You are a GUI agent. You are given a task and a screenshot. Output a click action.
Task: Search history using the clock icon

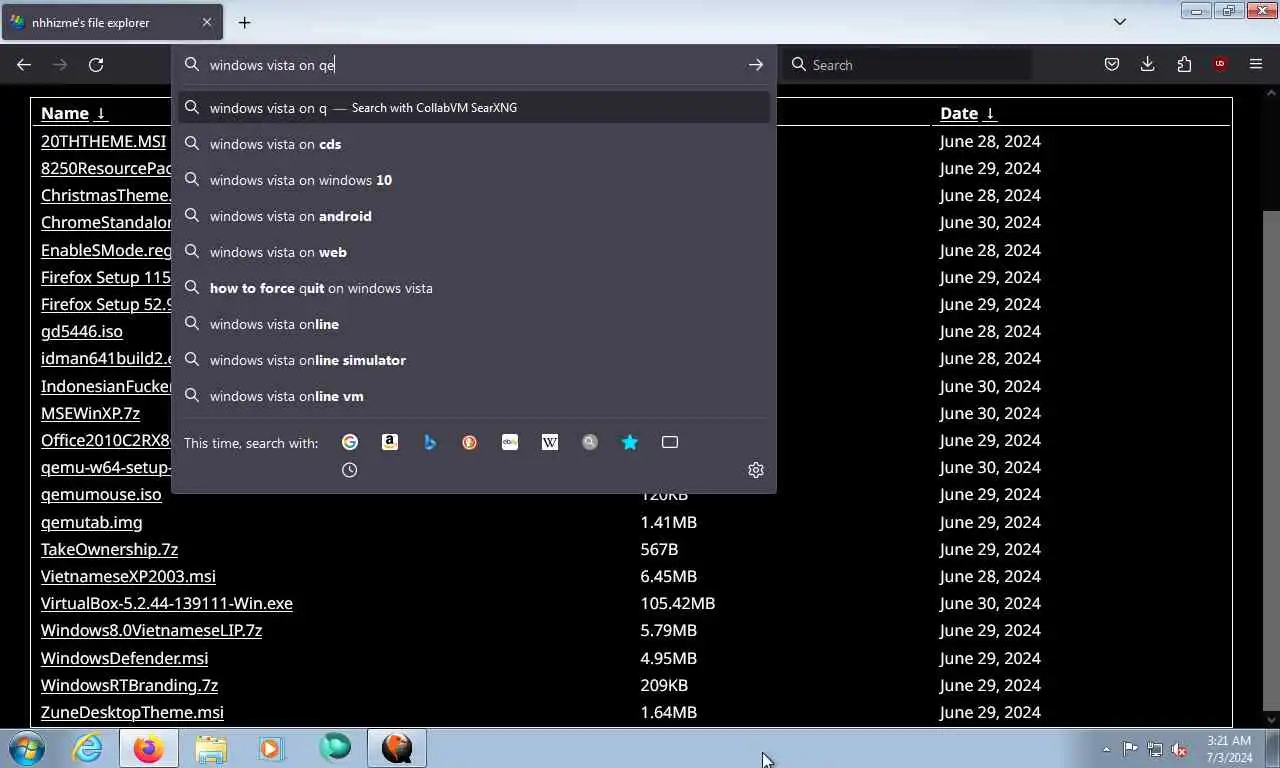coord(350,470)
